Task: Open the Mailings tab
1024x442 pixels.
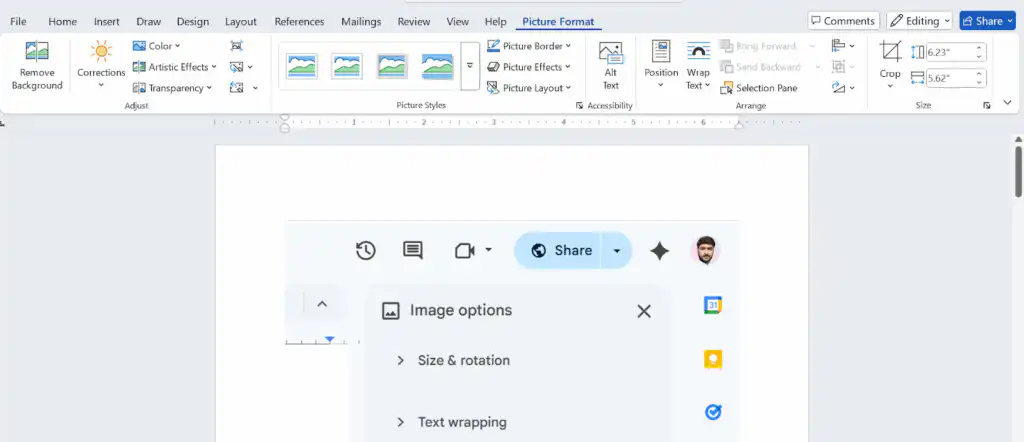Action: click(x=361, y=22)
